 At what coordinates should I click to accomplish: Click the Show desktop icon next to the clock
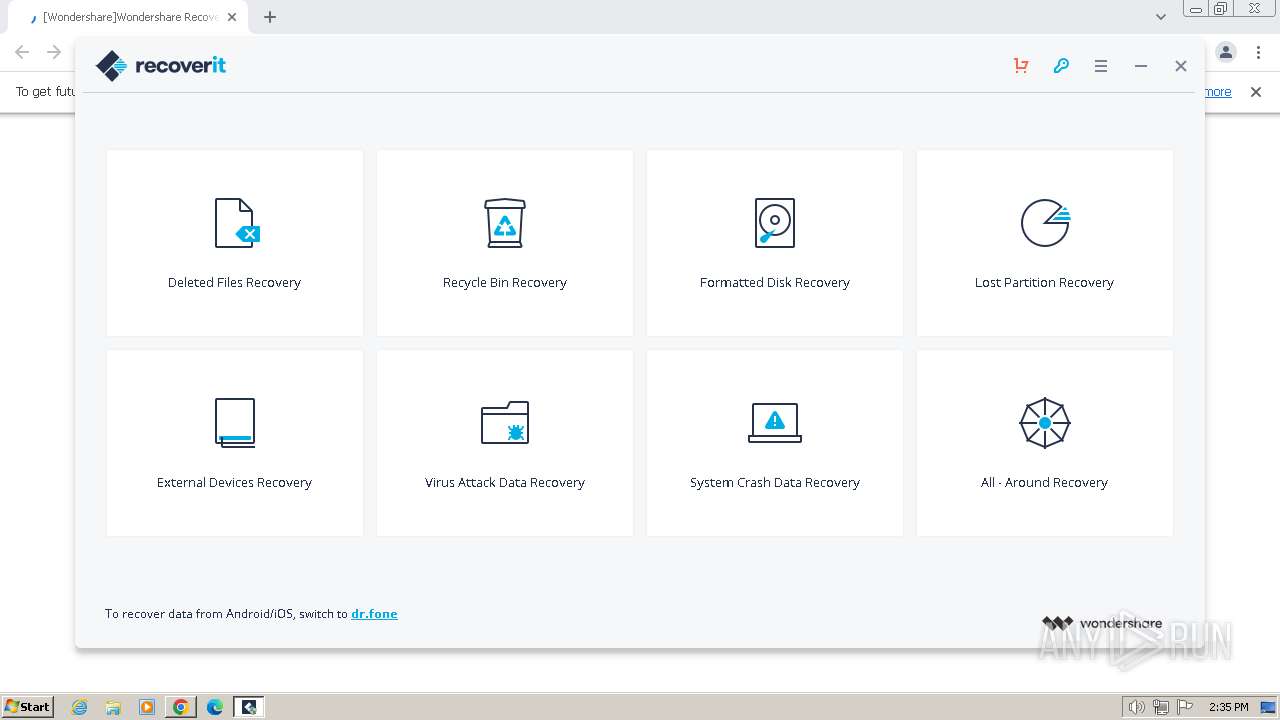pos(1268,707)
